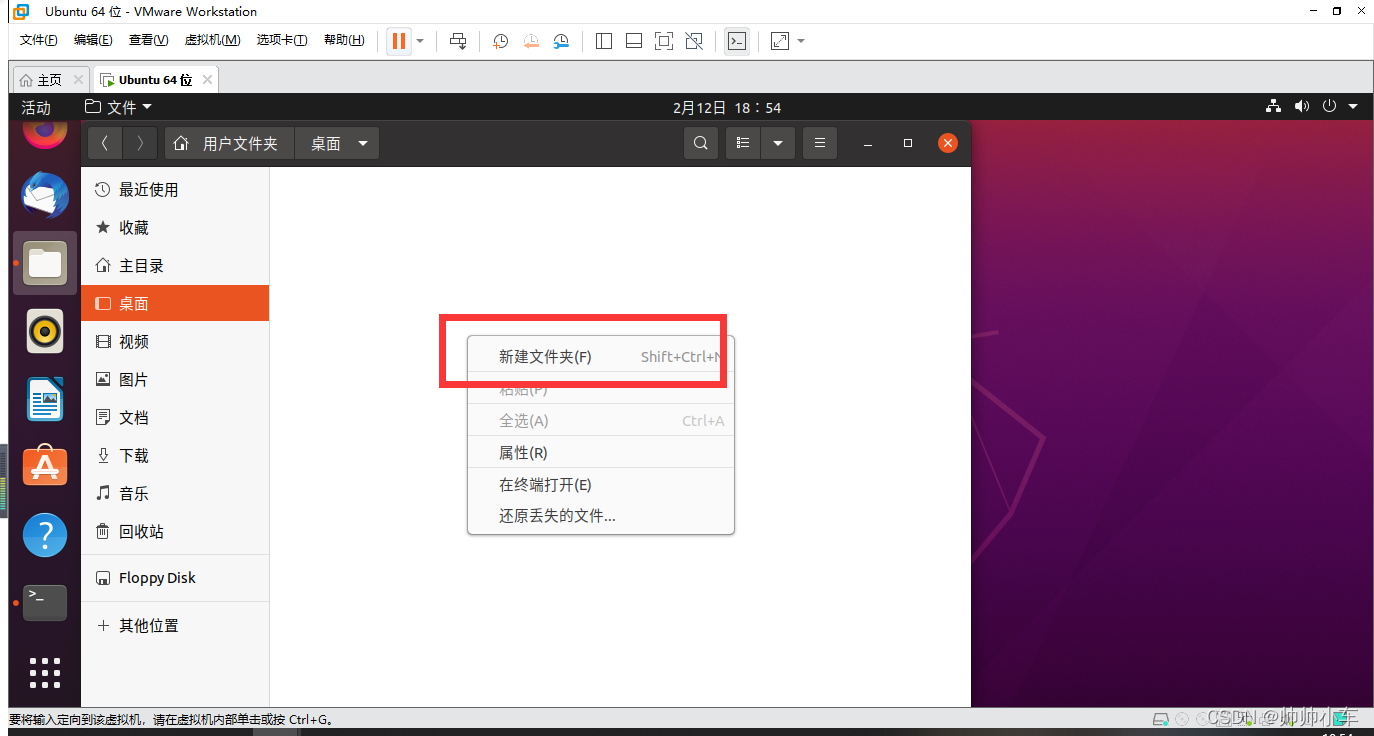Show or hide the VMware library panel
Image resolution: width=1374 pixels, height=736 pixels.
604,41
